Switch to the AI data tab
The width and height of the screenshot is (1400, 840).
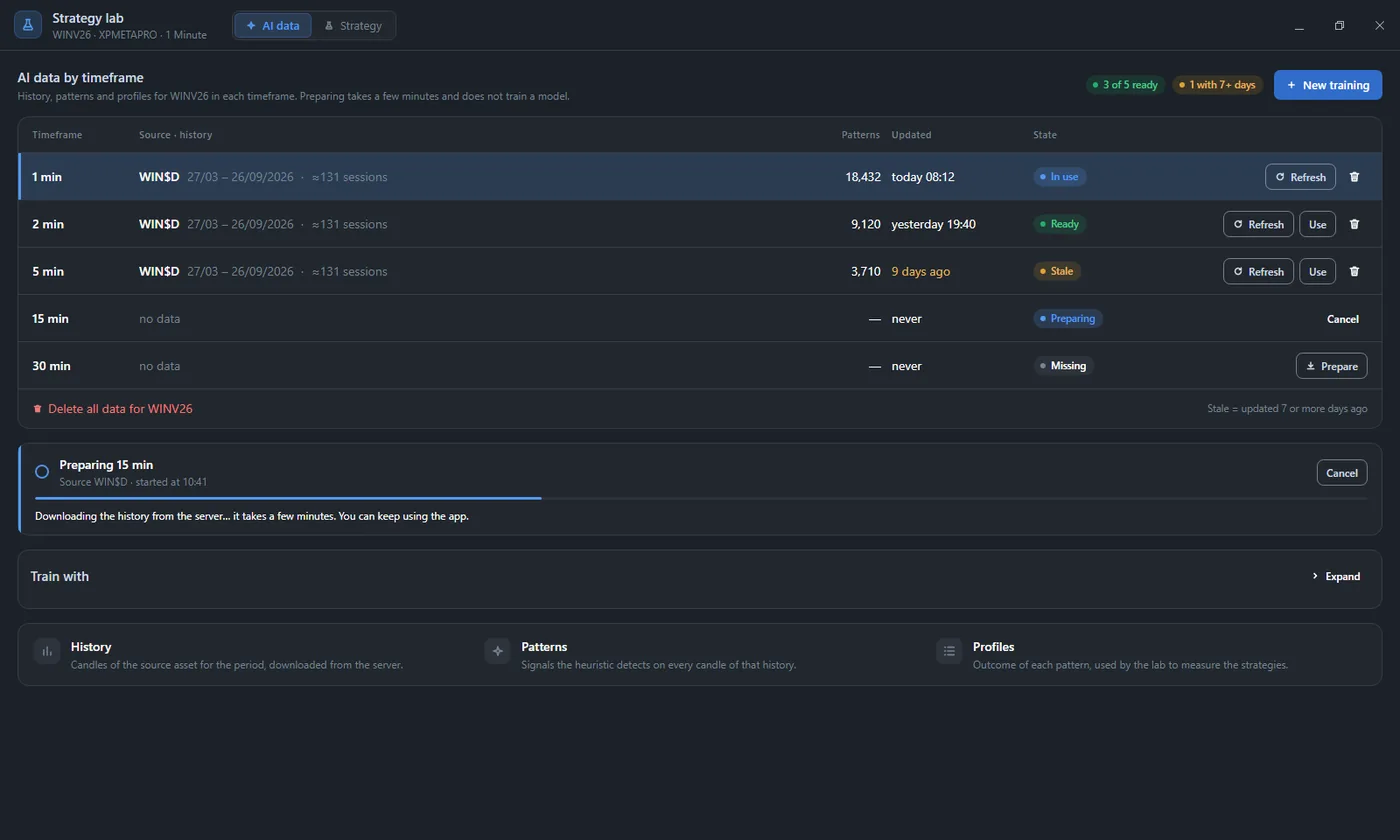pyautogui.click(x=273, y=26)
